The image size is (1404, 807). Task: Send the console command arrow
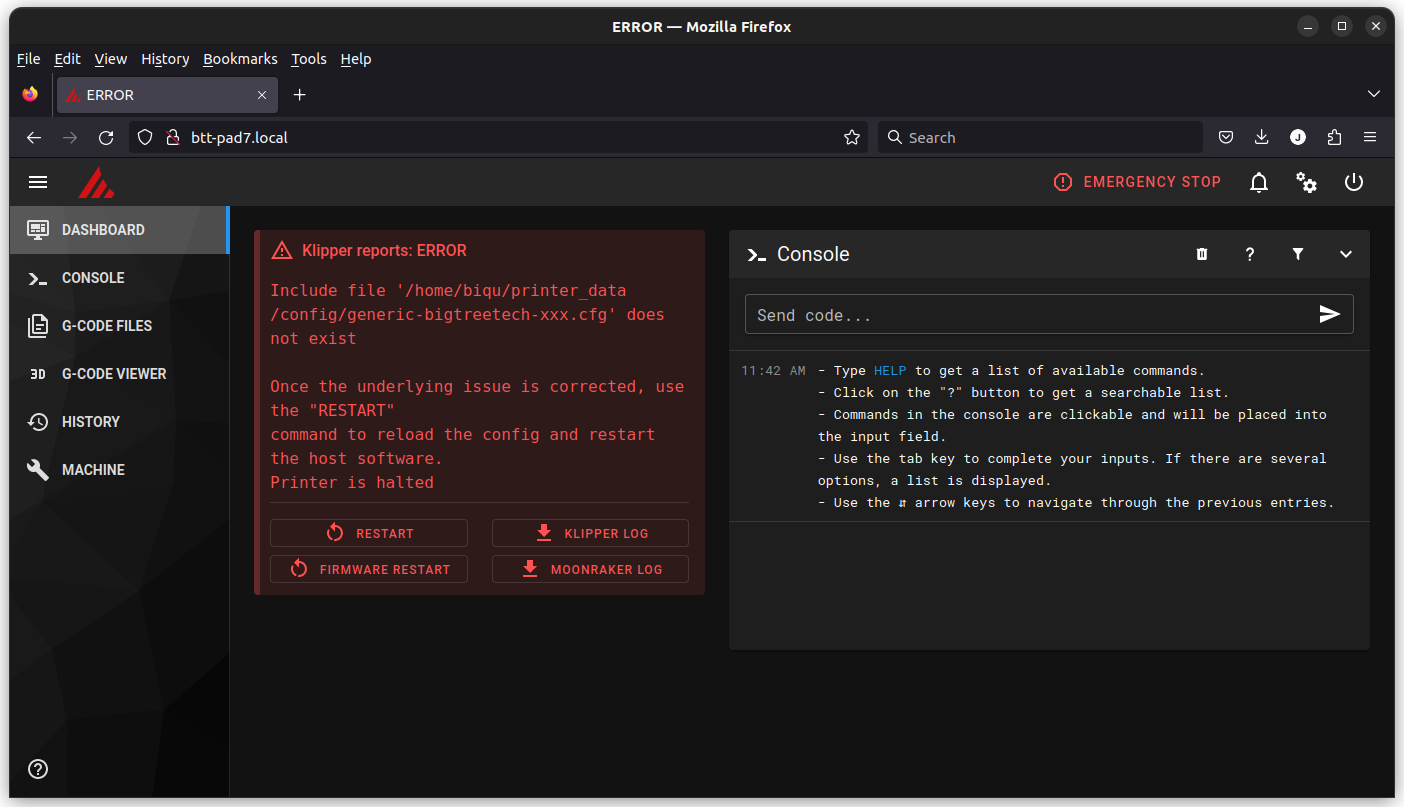pyautogui.click(x=1329, y=314)
